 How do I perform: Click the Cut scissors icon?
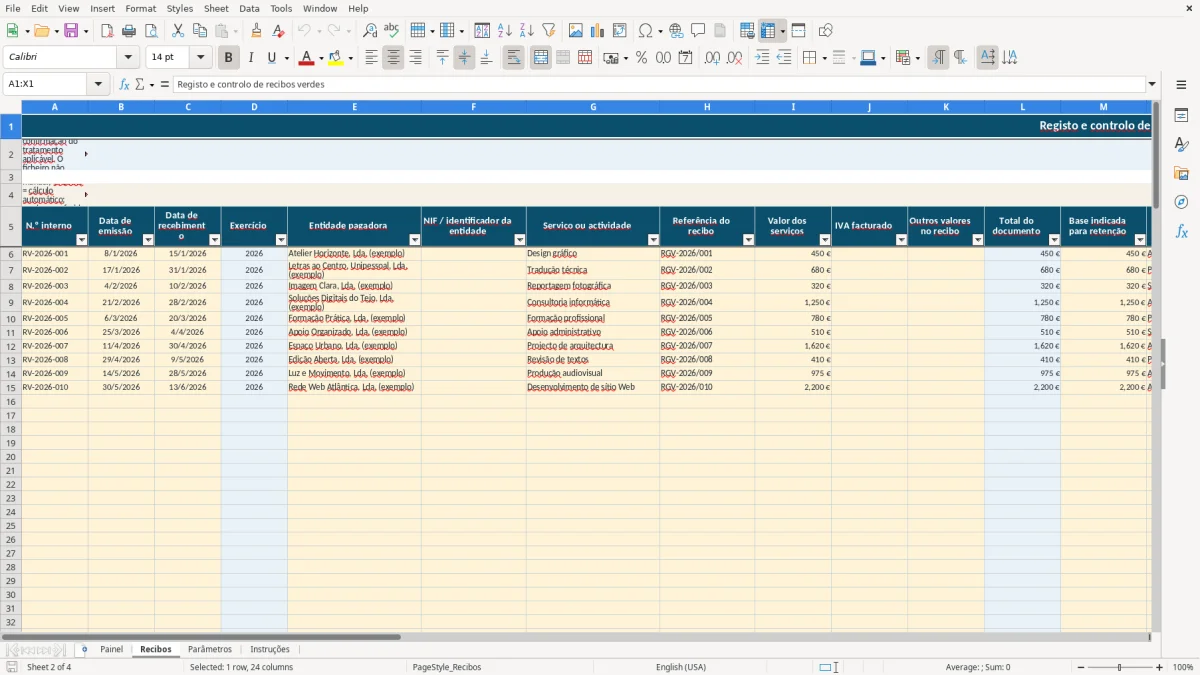click(x=178, y=31)
